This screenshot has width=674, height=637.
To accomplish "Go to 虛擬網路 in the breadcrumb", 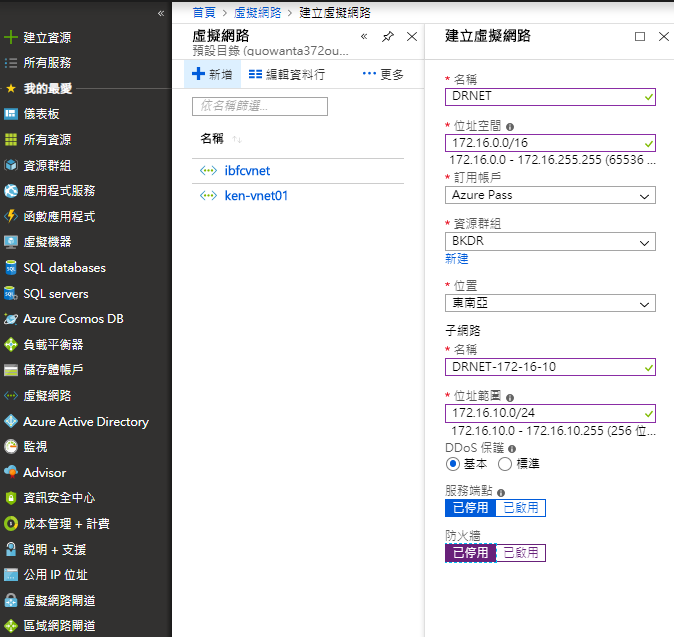I will [x=257, y=13].
